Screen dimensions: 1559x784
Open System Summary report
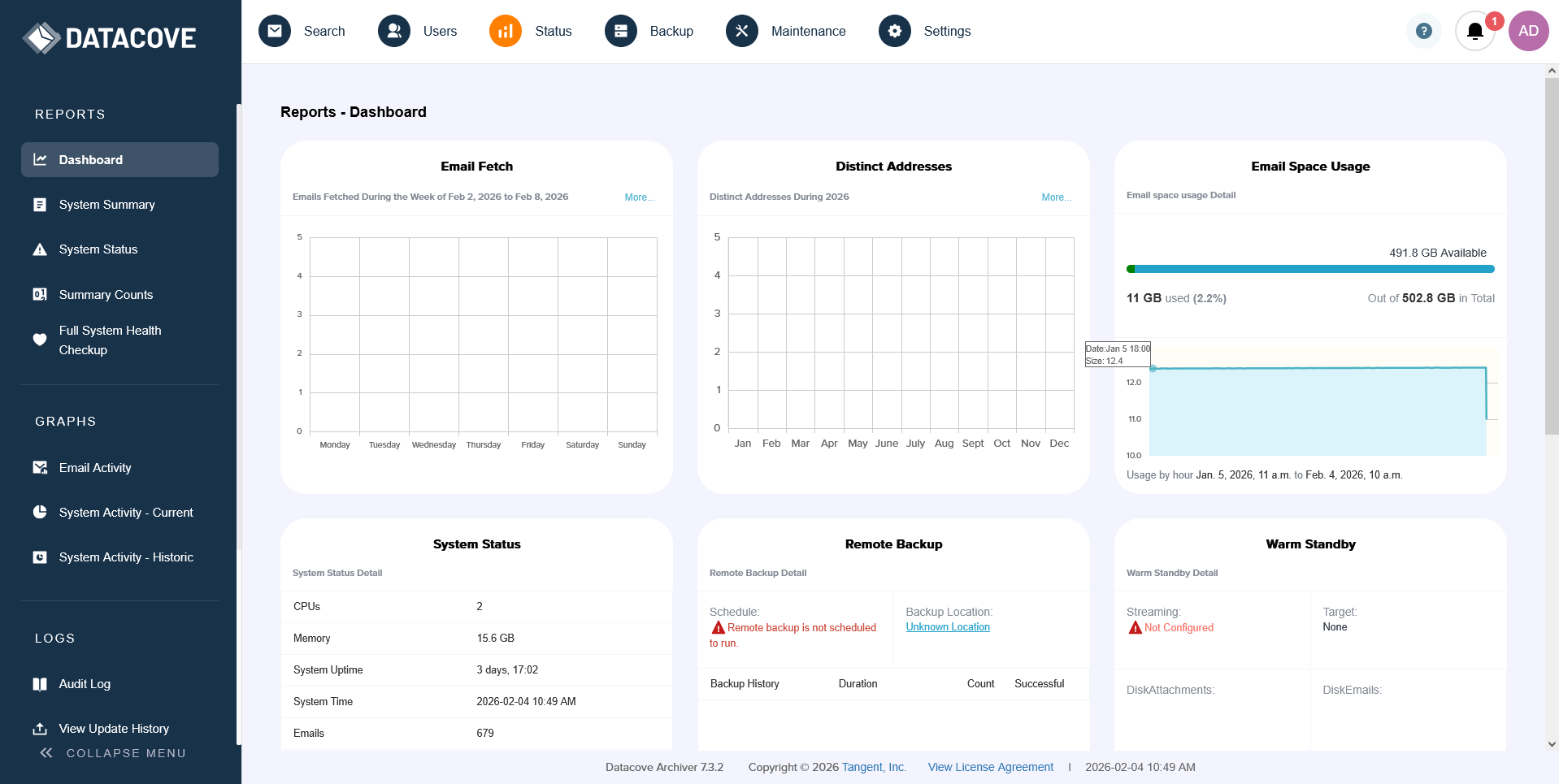coord(106,205)
